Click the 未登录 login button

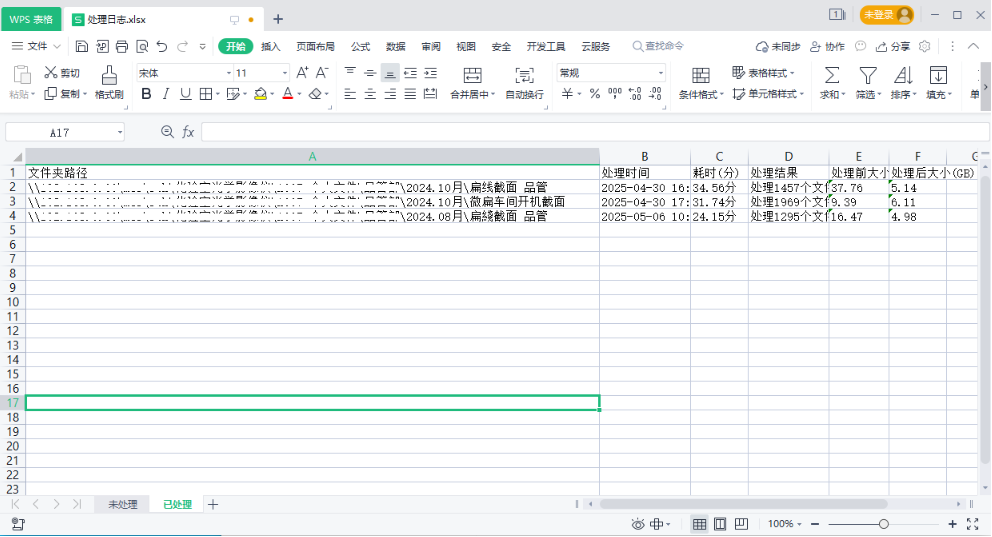pos(887,15)
